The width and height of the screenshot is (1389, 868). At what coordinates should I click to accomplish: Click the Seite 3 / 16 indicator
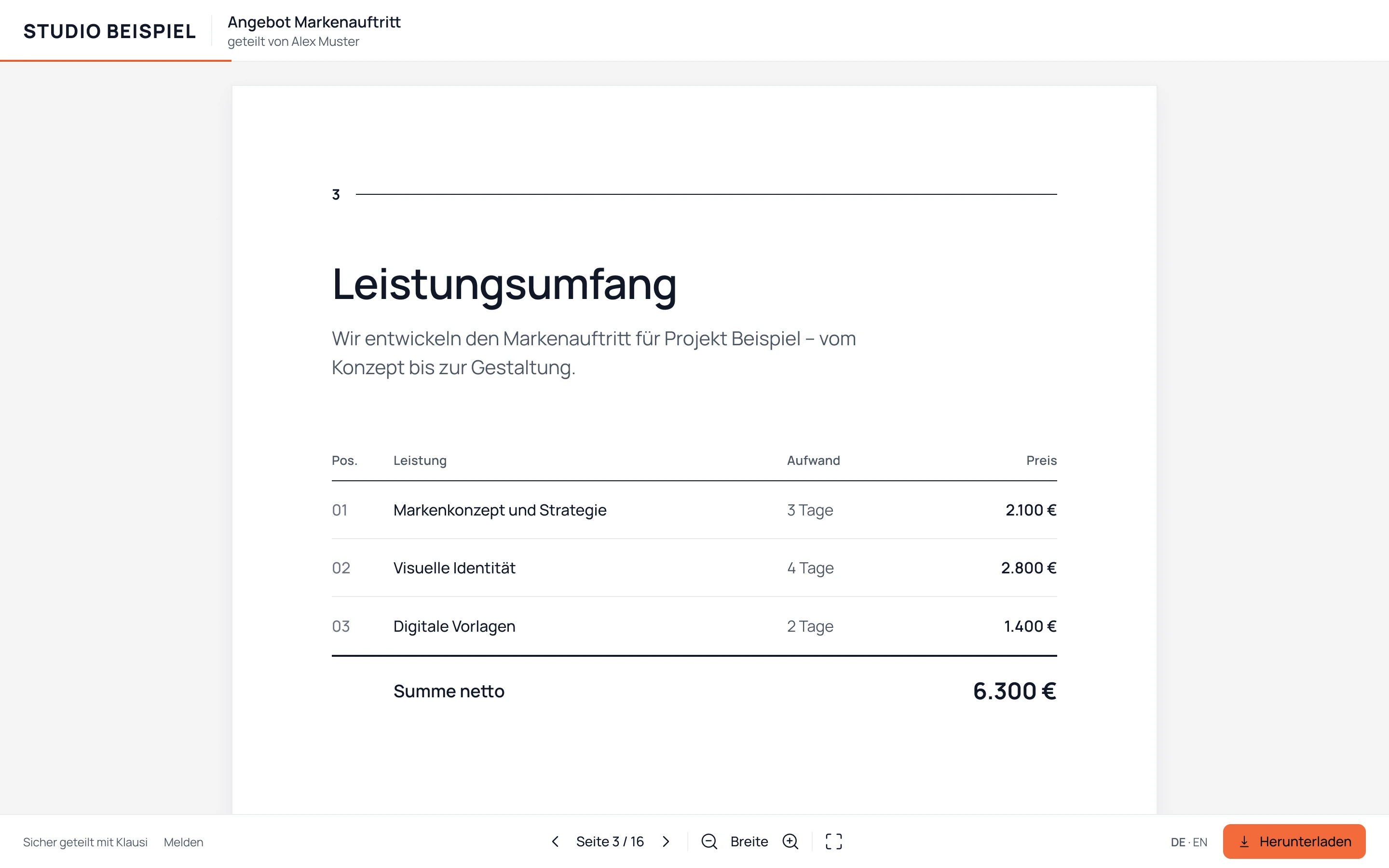pos(610,841)
